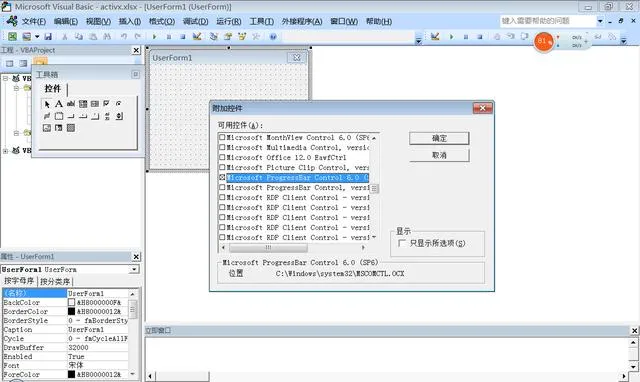Open the Insert UserForm dropdown arrow
This screenshot has height=382, width=640.
pyautogui.click(x=37, y=36)
